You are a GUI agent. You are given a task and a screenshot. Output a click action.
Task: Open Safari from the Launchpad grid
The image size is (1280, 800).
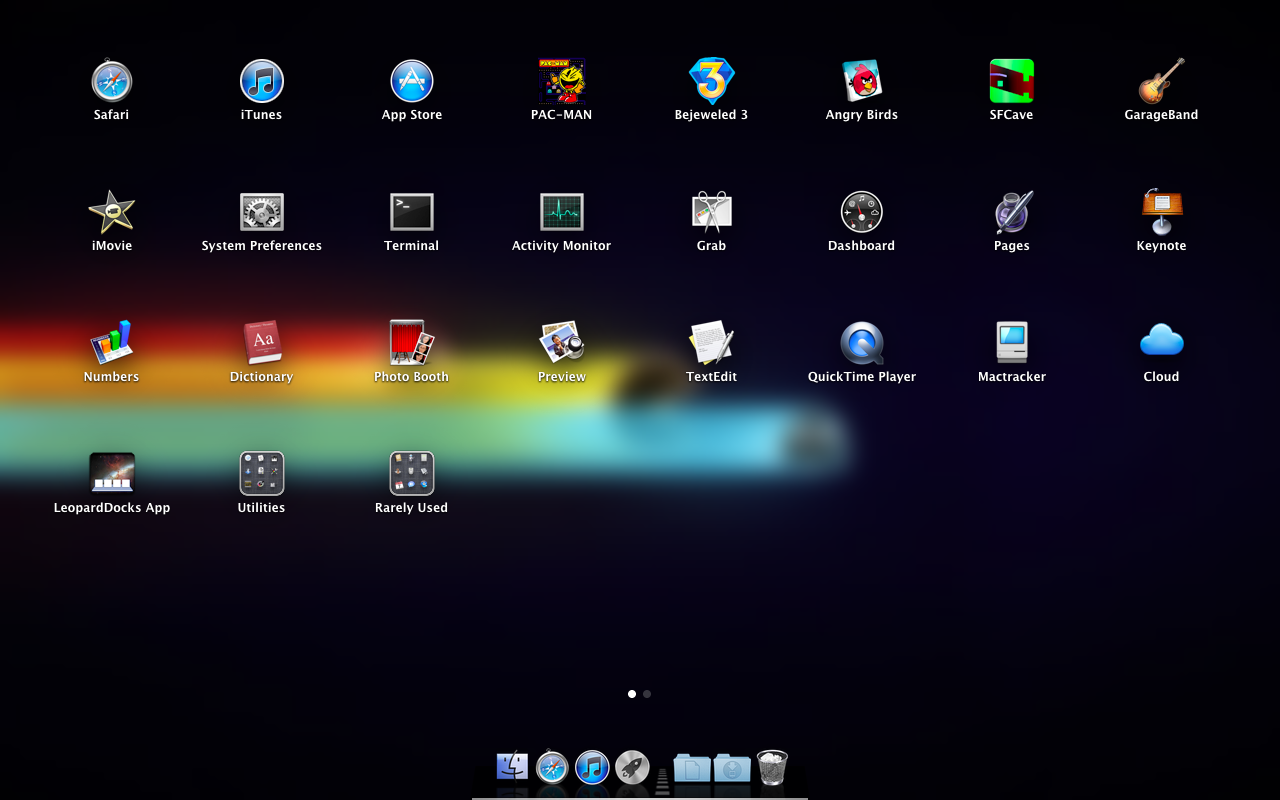112,82
